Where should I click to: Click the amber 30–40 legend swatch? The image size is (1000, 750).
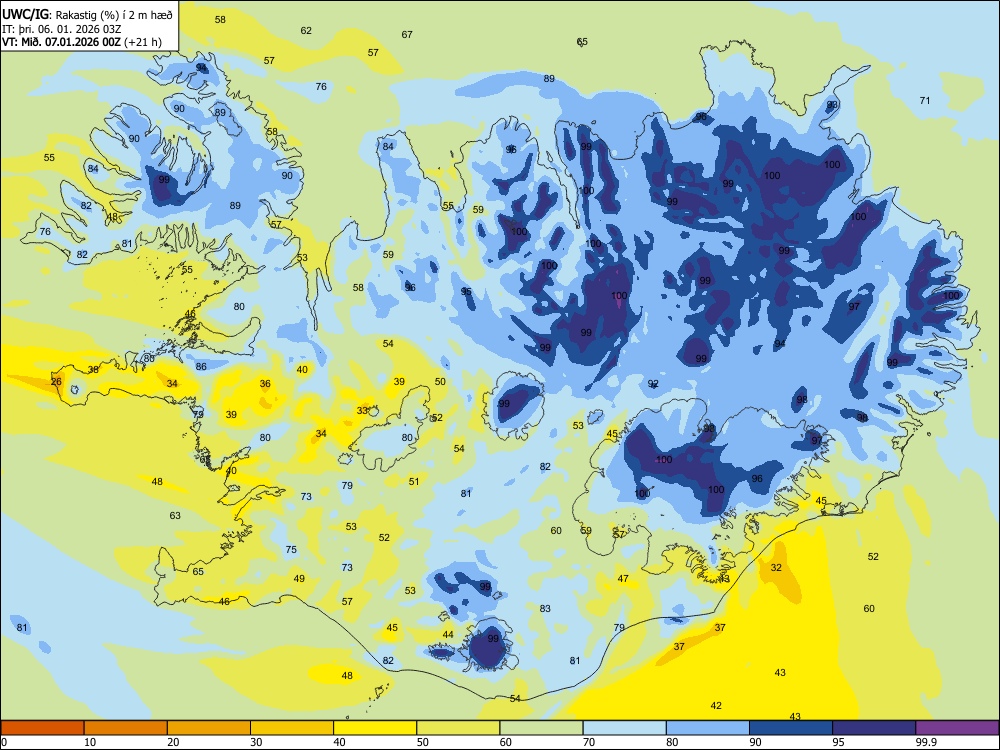292,728
